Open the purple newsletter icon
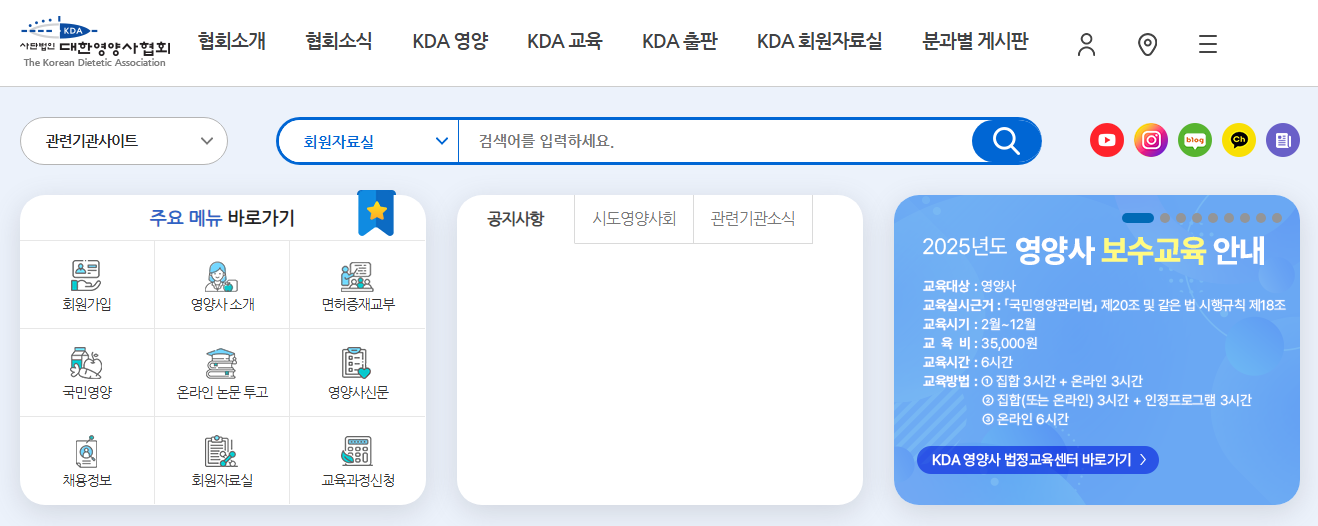The height and width of the screenshot is (526, 1318). coord(1283,140)
